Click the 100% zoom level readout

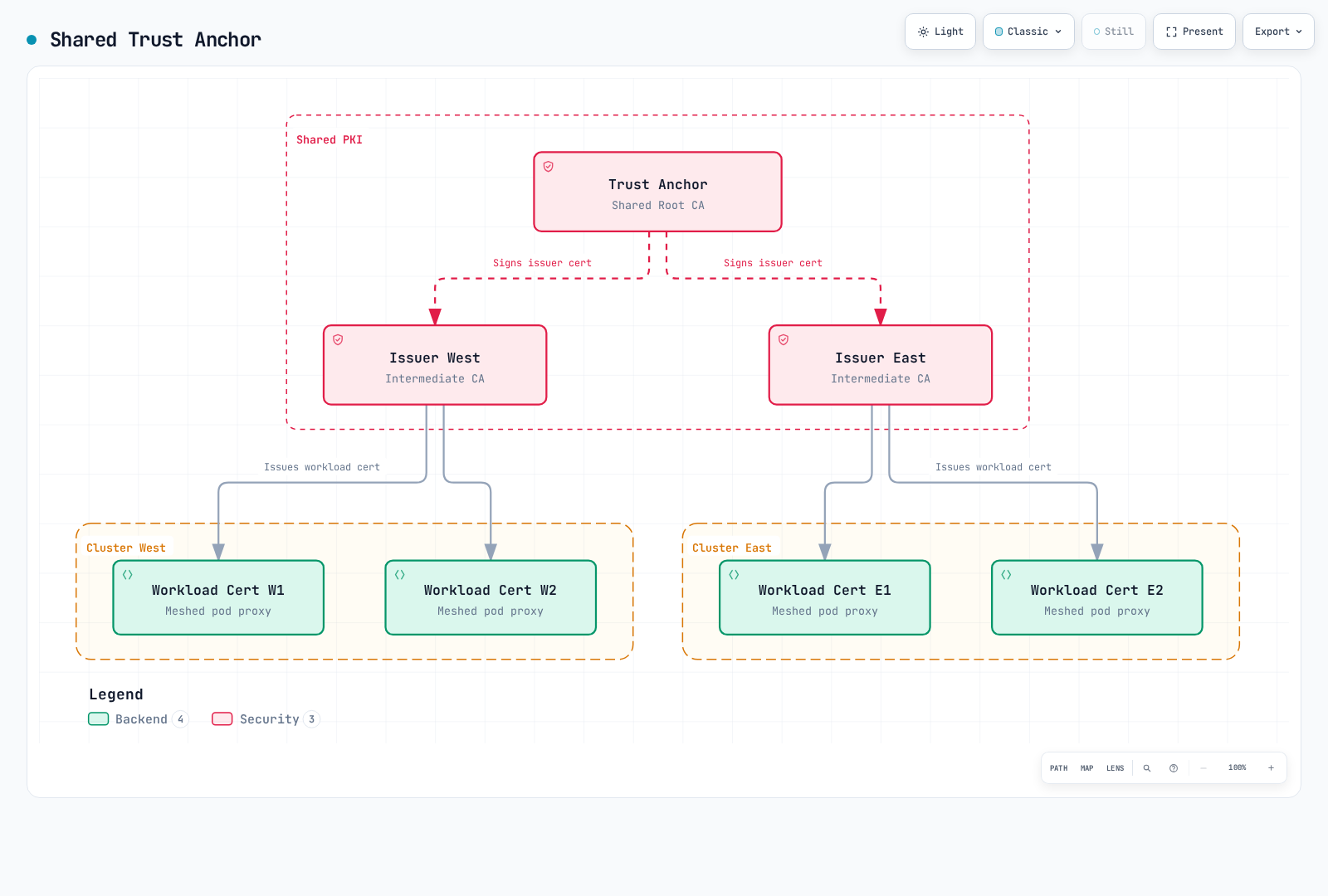pos(1238,768)
